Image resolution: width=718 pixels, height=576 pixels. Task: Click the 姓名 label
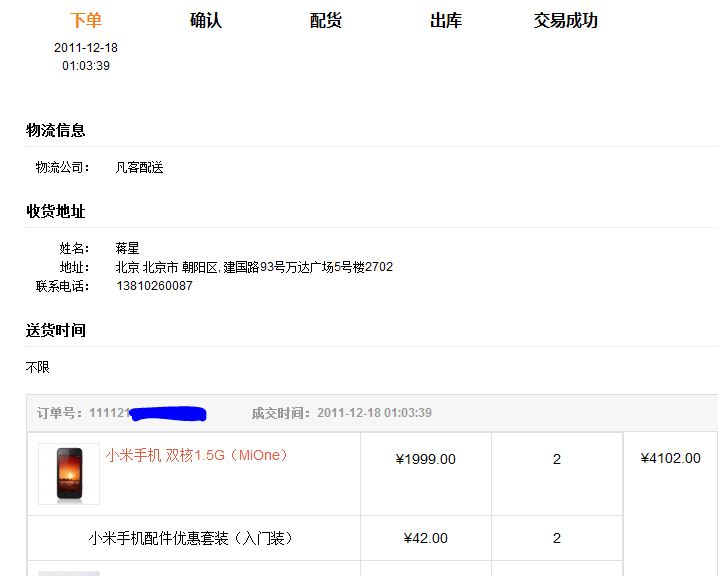[x=74, y=248]
